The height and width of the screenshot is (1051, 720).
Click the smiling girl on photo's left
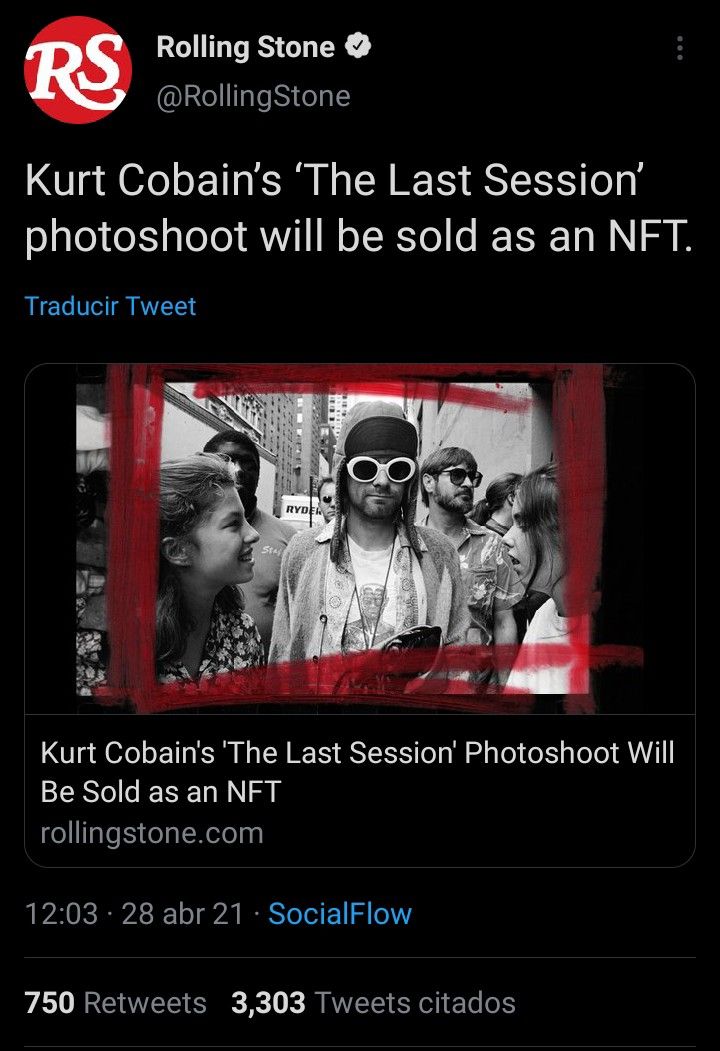(205, 560)
